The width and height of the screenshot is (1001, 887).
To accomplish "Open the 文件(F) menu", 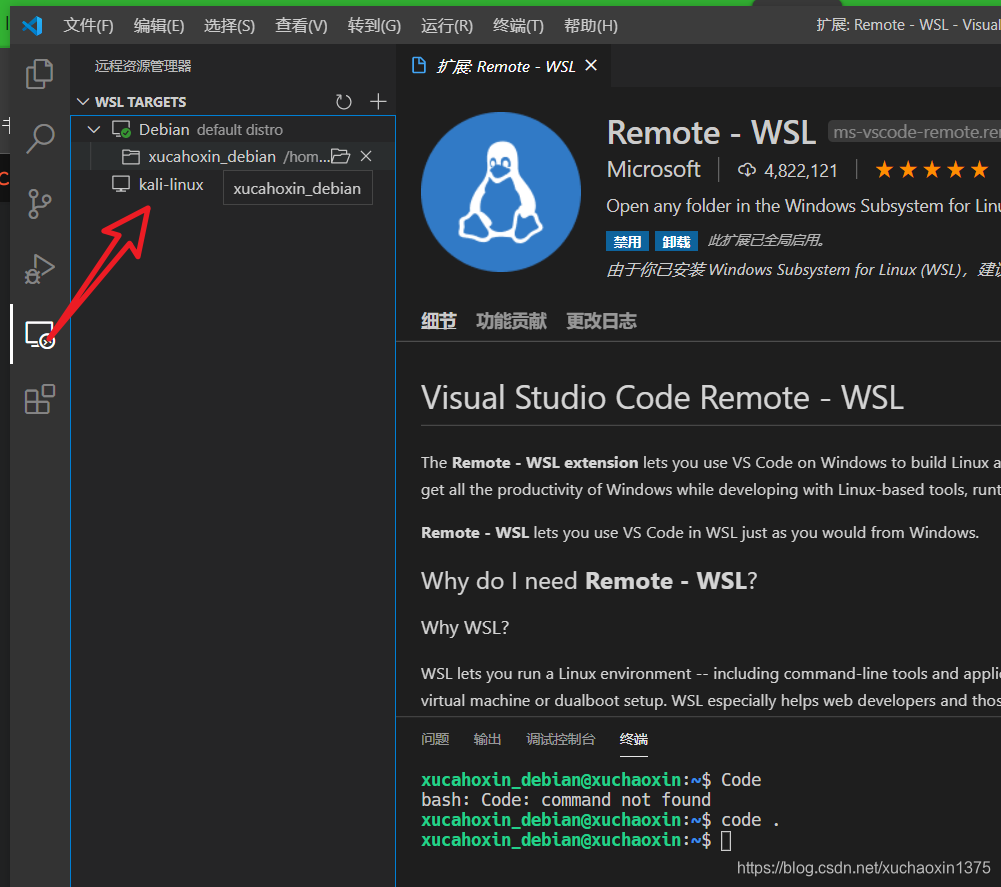I will pyautogui.click(x=88, y=26).
